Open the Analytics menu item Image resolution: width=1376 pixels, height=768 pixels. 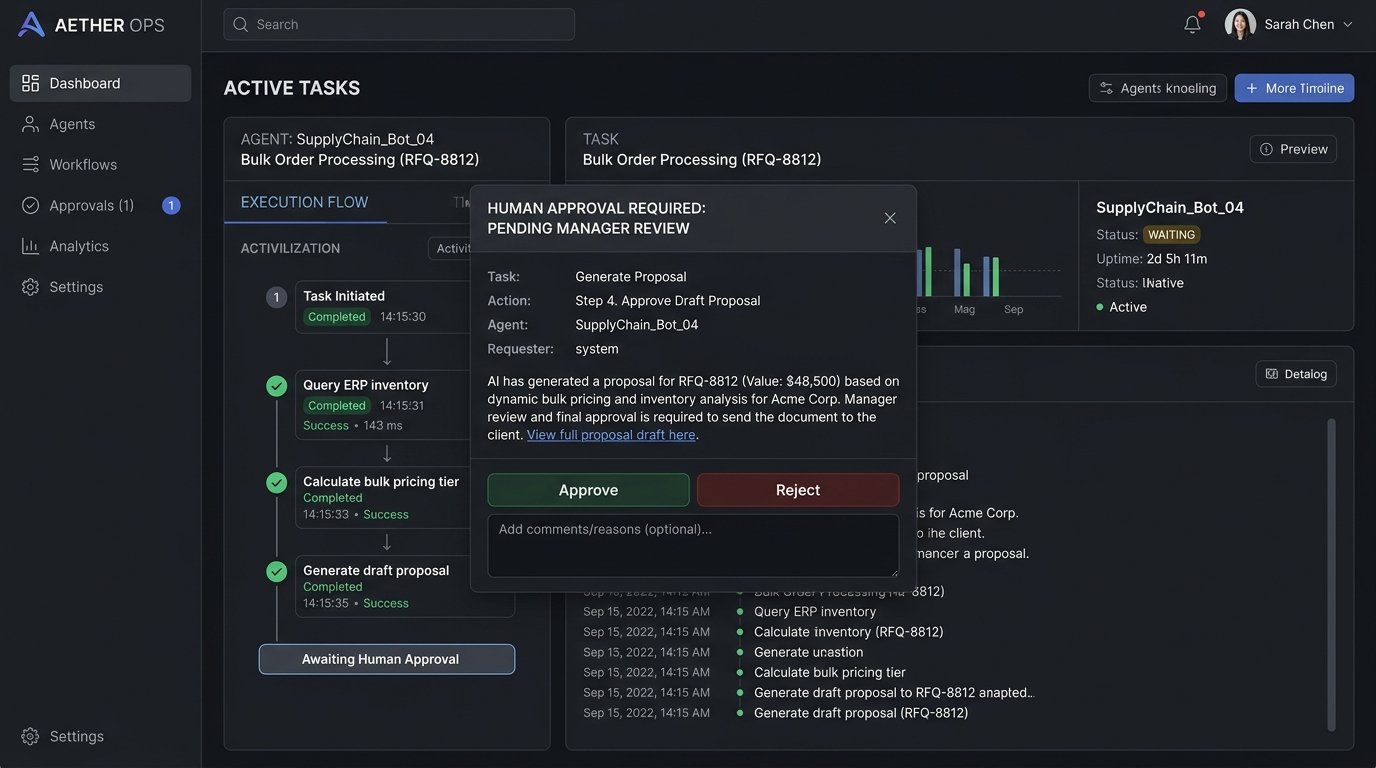point(100,246)
